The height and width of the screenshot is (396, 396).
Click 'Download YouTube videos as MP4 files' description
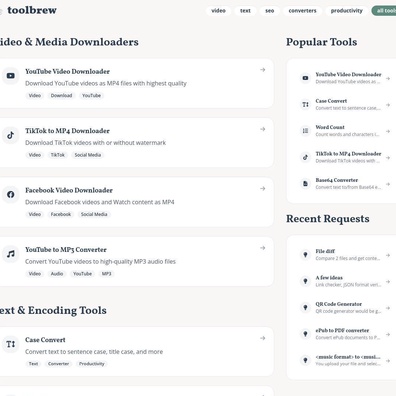click(106, 83)
